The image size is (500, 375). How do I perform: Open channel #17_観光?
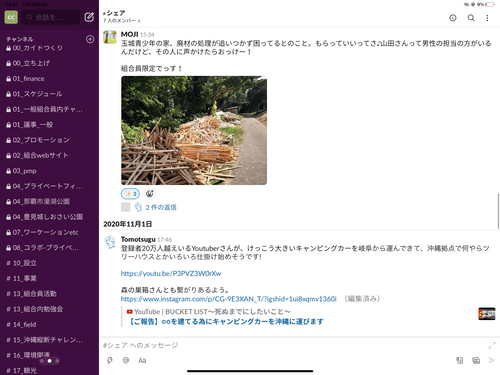(x=49, y=370)
